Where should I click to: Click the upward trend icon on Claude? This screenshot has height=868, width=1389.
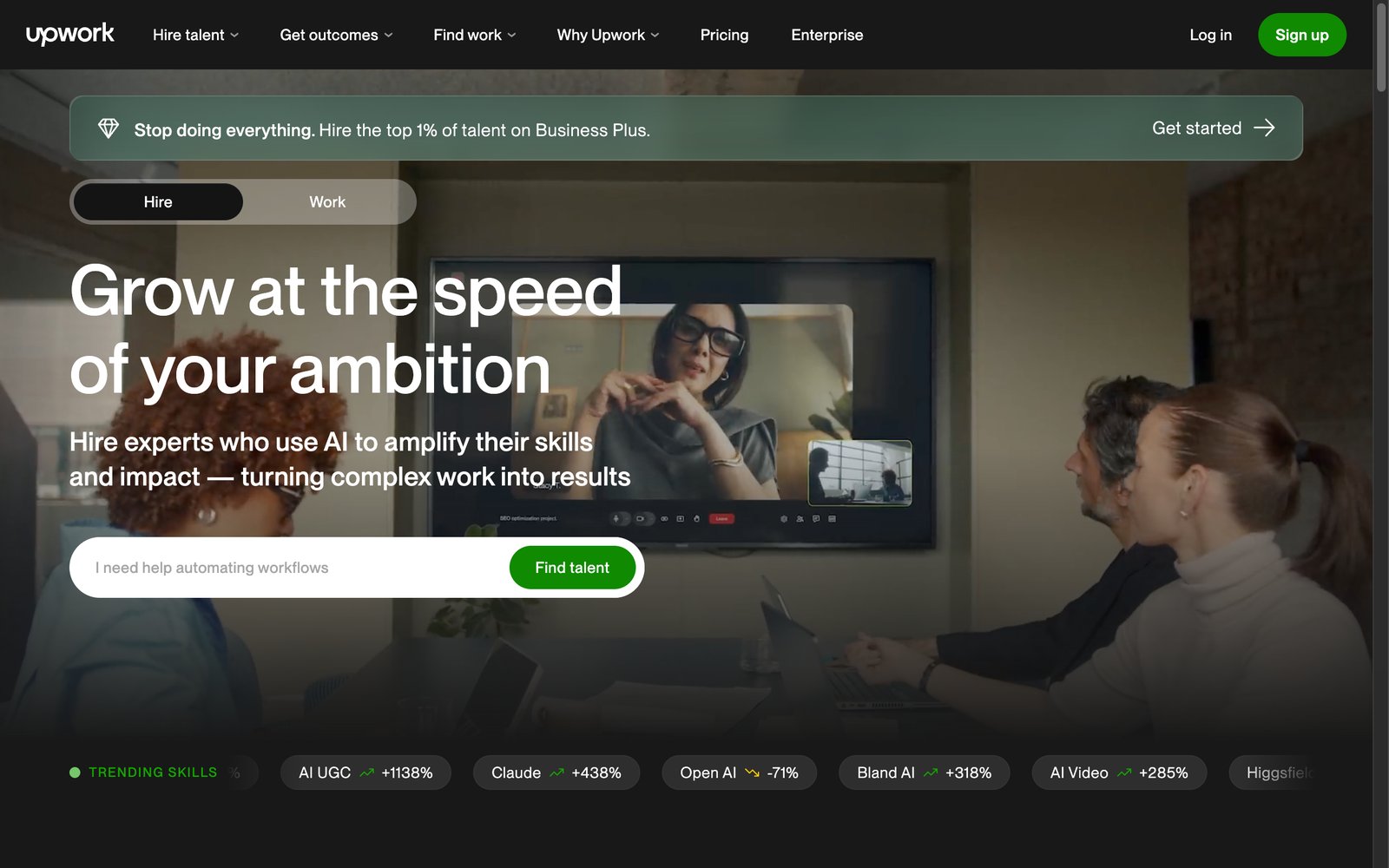click(x=556, y=773)
